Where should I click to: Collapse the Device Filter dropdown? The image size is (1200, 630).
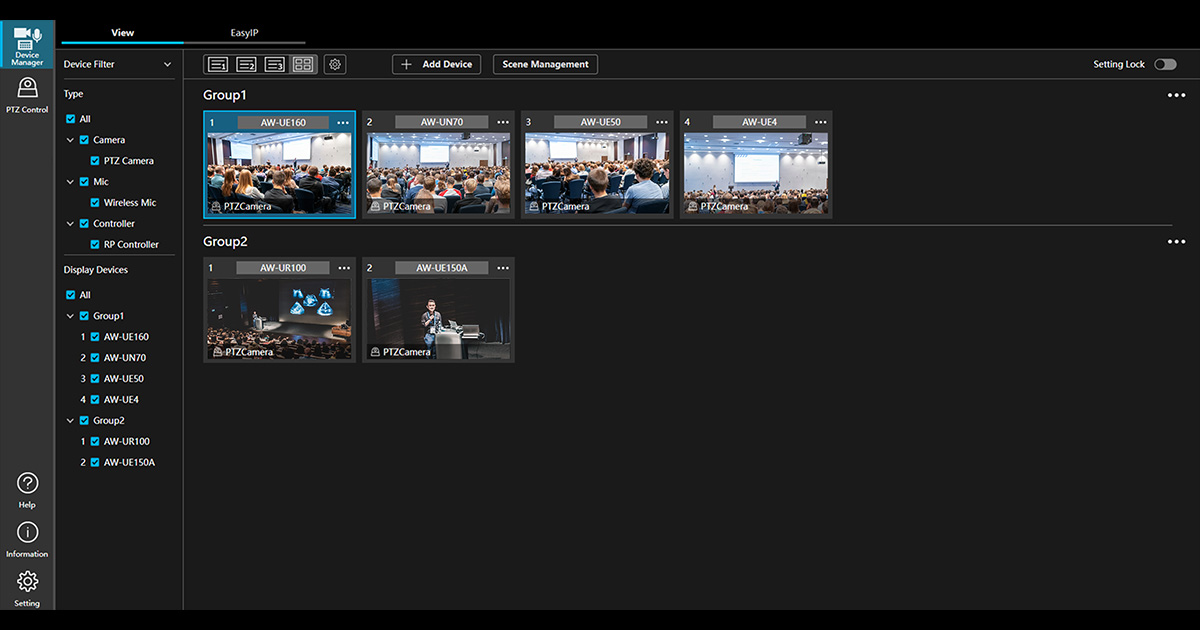tap(166, 64)
